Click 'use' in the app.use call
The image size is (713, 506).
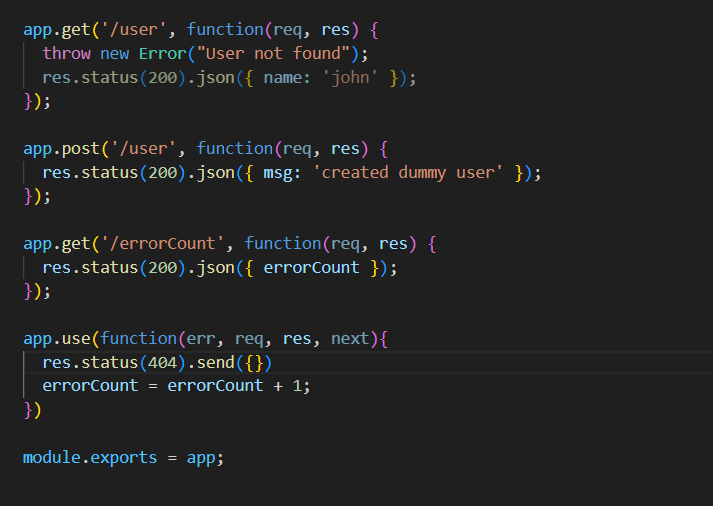[x=76, y=339]
